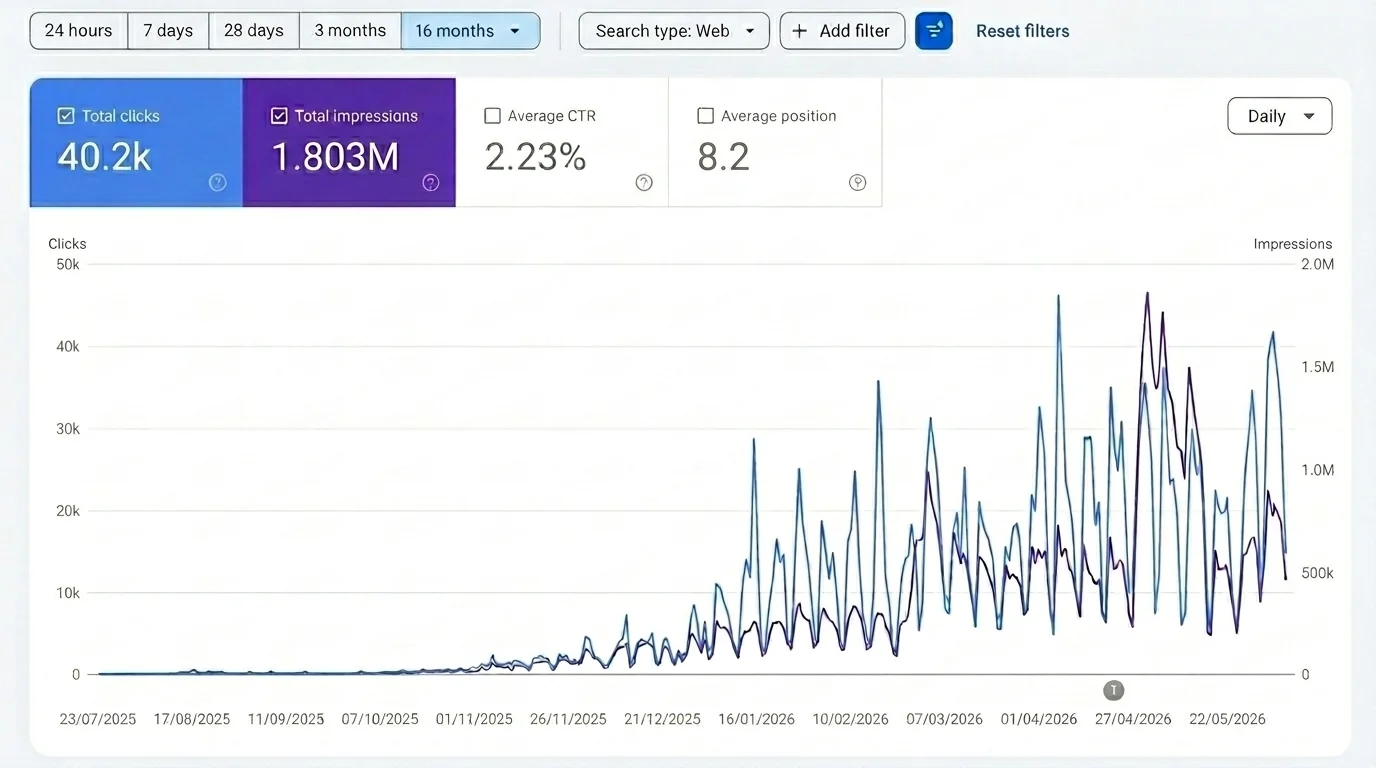
Task: Click the blue filter lines icon
Action: [934, 31]
